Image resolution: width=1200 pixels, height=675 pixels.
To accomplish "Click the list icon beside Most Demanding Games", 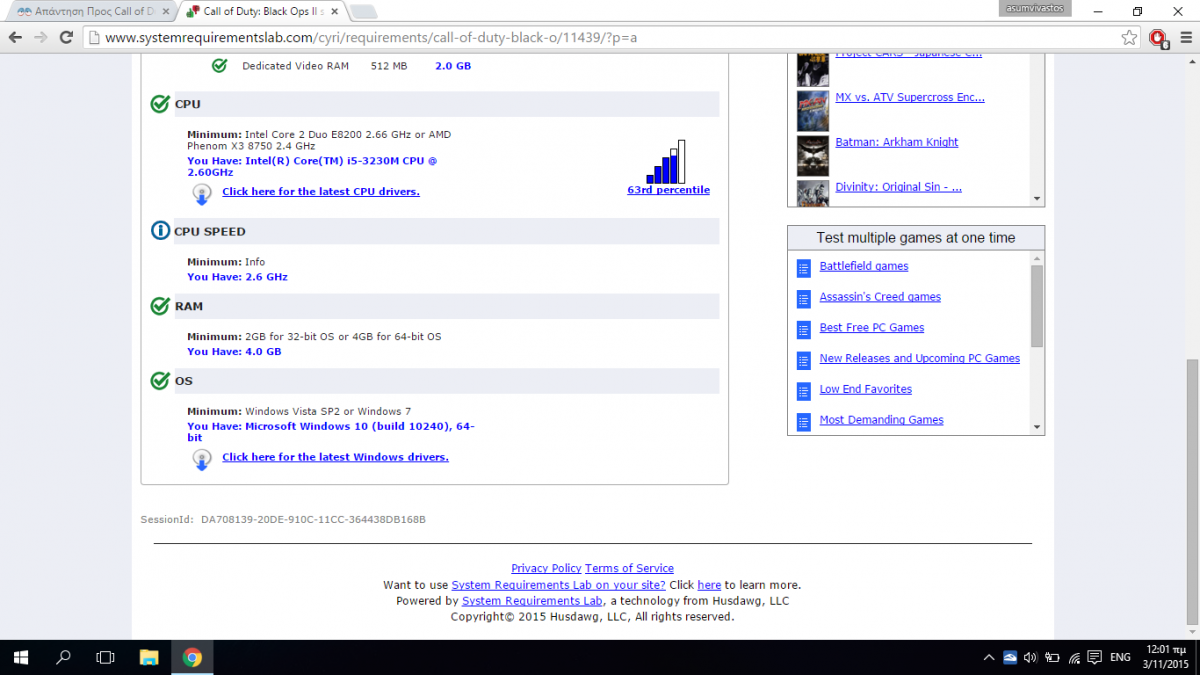I will [803, 422].
